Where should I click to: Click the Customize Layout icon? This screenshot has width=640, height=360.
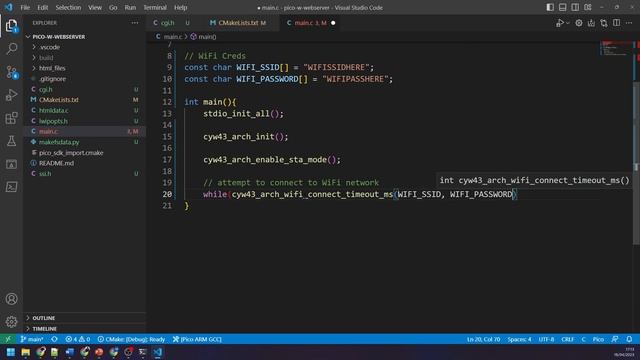pyautogui.click(x=588, y=7)
